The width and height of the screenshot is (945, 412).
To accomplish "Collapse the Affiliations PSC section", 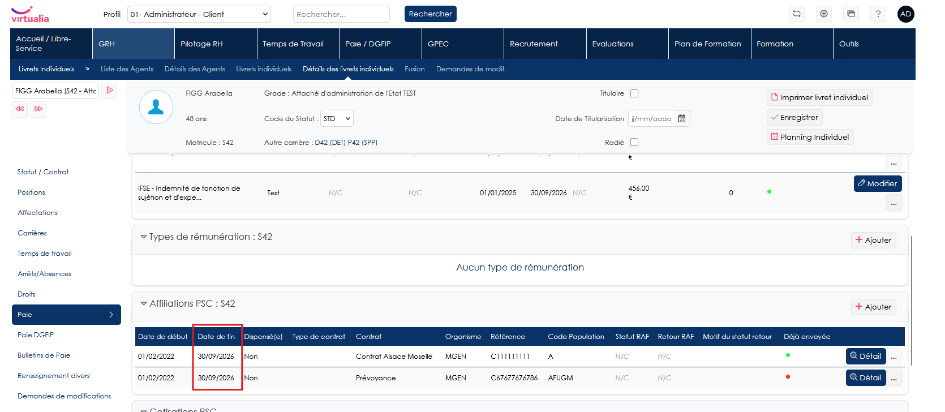I will [143, 304].
